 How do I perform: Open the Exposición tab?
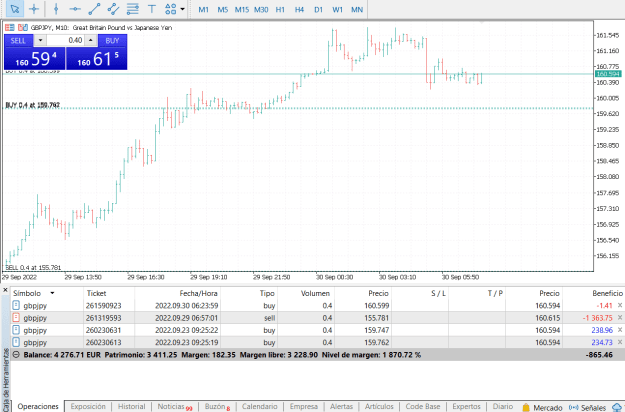pyautogui.click(x=88, y=406)
